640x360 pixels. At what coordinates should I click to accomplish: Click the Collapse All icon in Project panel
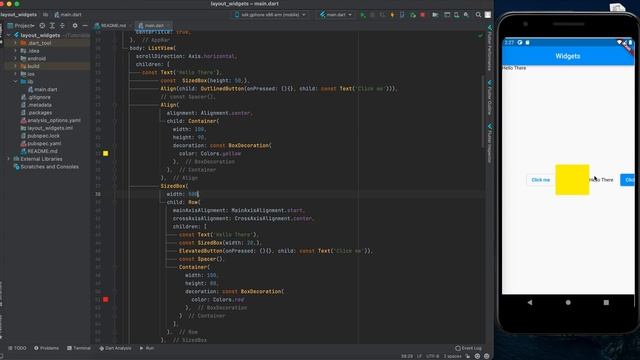coord(62,25)
